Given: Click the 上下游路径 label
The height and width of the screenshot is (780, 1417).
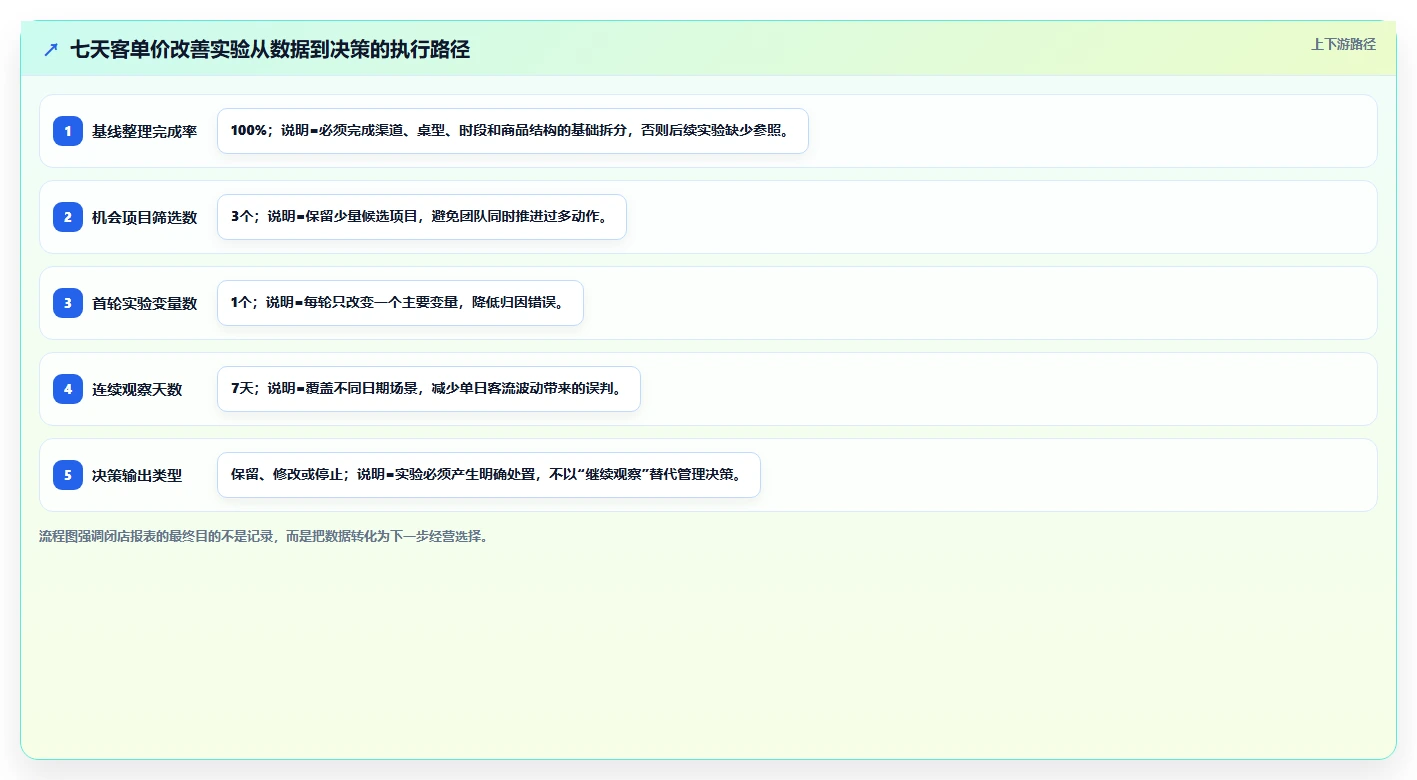Looking at the screenshot, I should [x=1343, y=44].
